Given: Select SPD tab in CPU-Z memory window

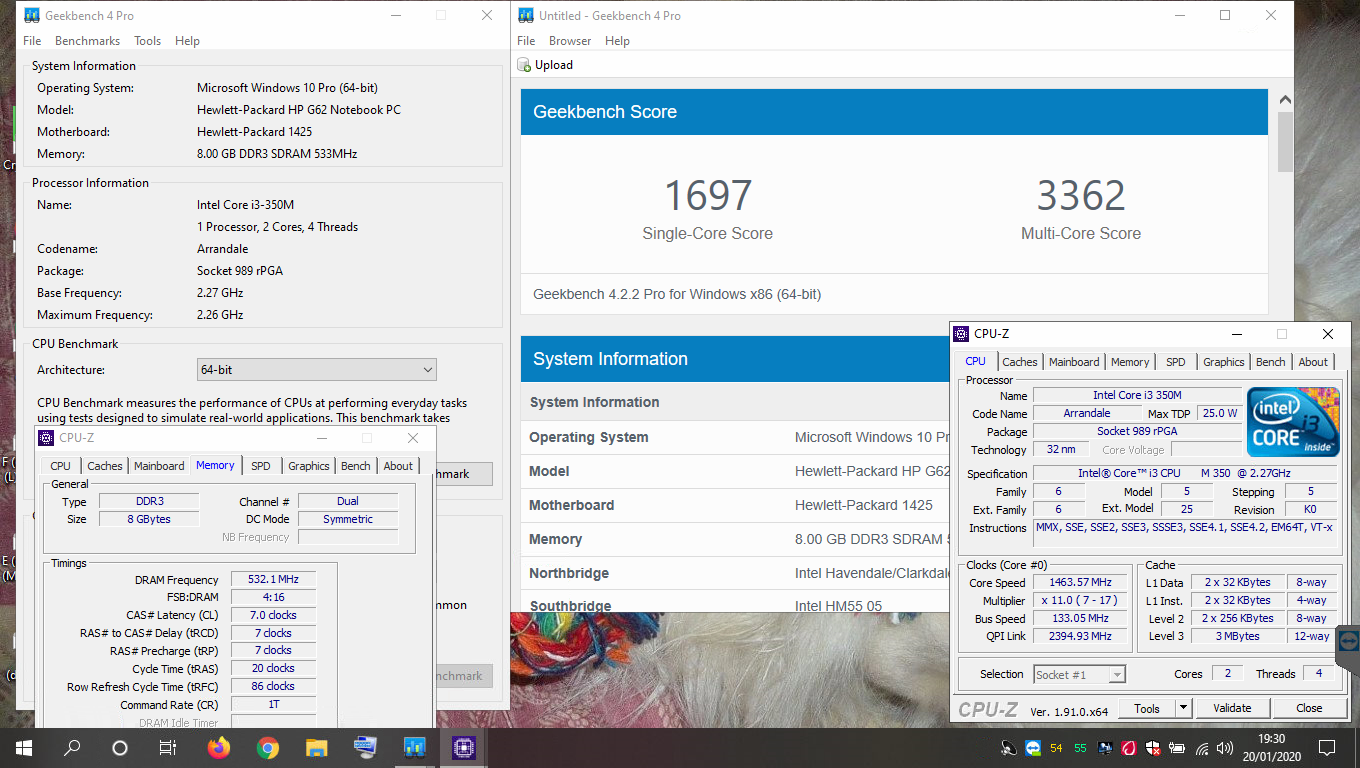Looking at the screenshot, I should (260, 466).
